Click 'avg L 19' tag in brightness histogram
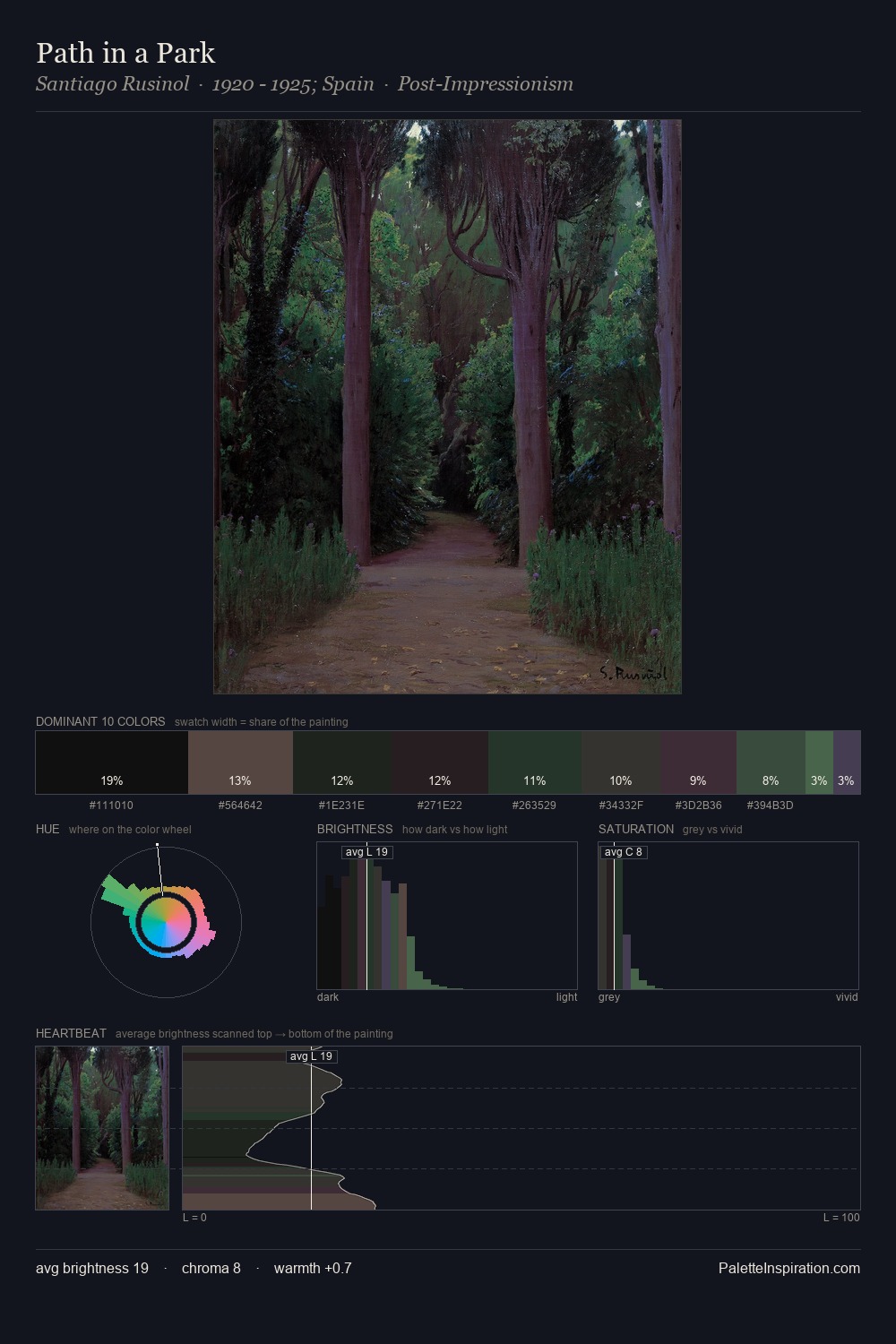896x1344 pixels. coord(366,852)
